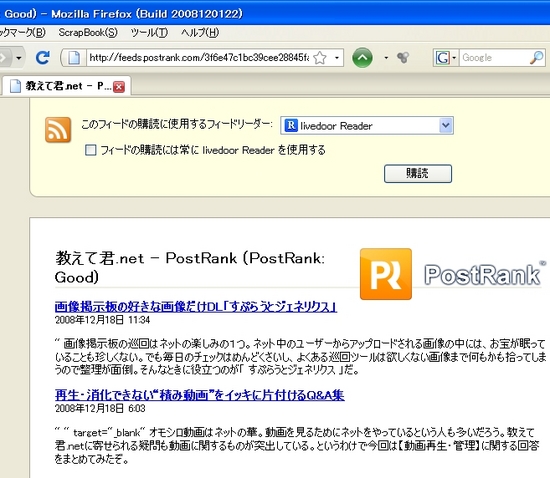Select the 教えて君.net tab

[66, 86]
